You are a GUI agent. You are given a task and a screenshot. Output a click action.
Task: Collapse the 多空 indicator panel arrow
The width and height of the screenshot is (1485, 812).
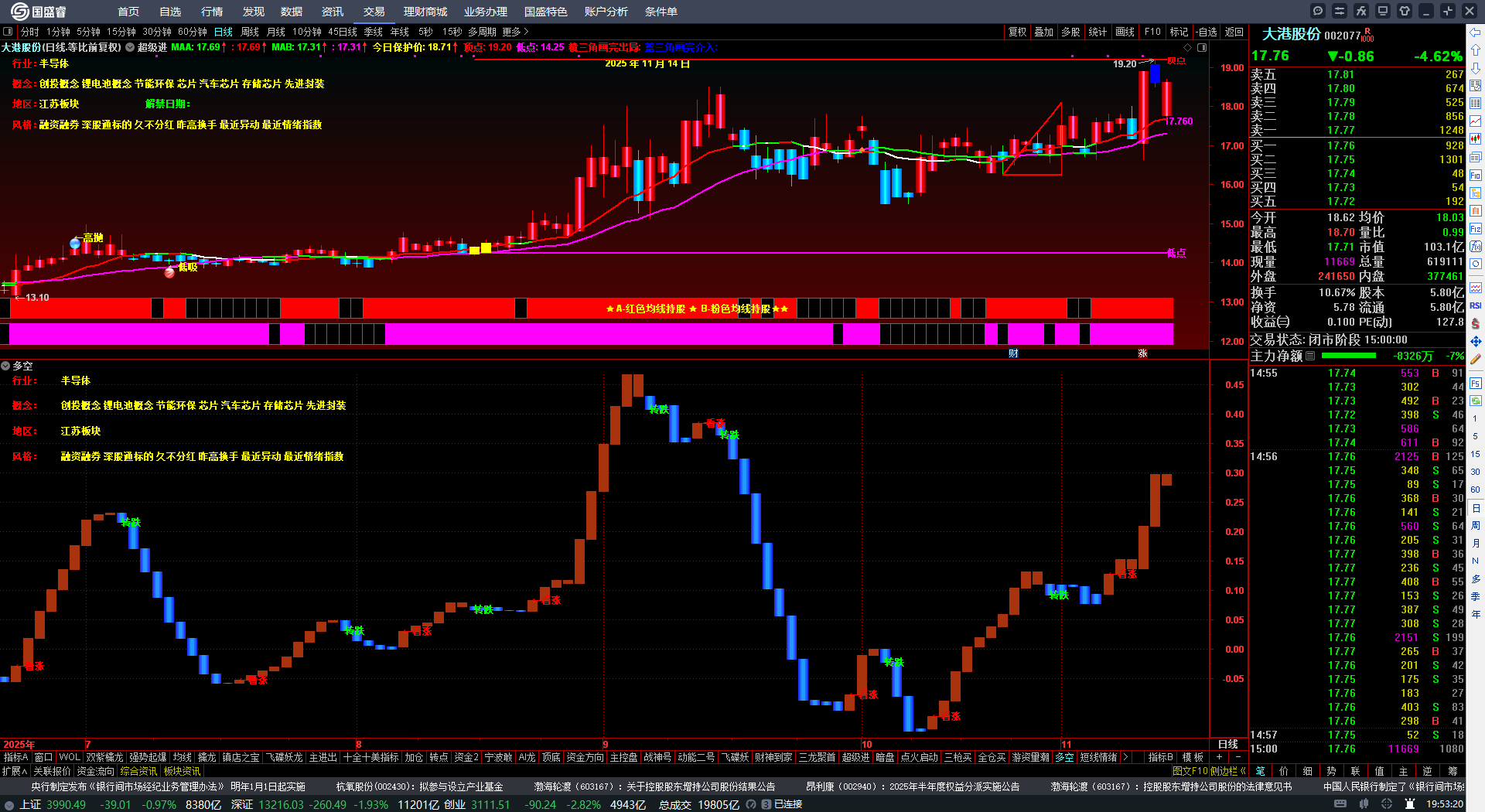click(5, 366)
